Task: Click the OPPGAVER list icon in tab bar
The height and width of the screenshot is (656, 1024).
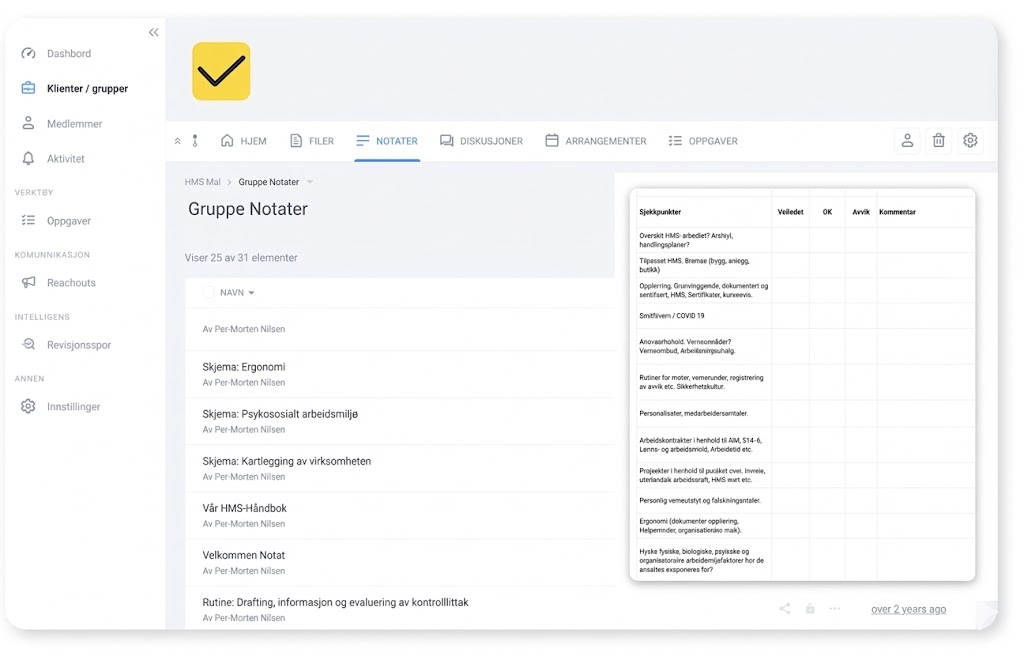Action: (x=675, y=140)
